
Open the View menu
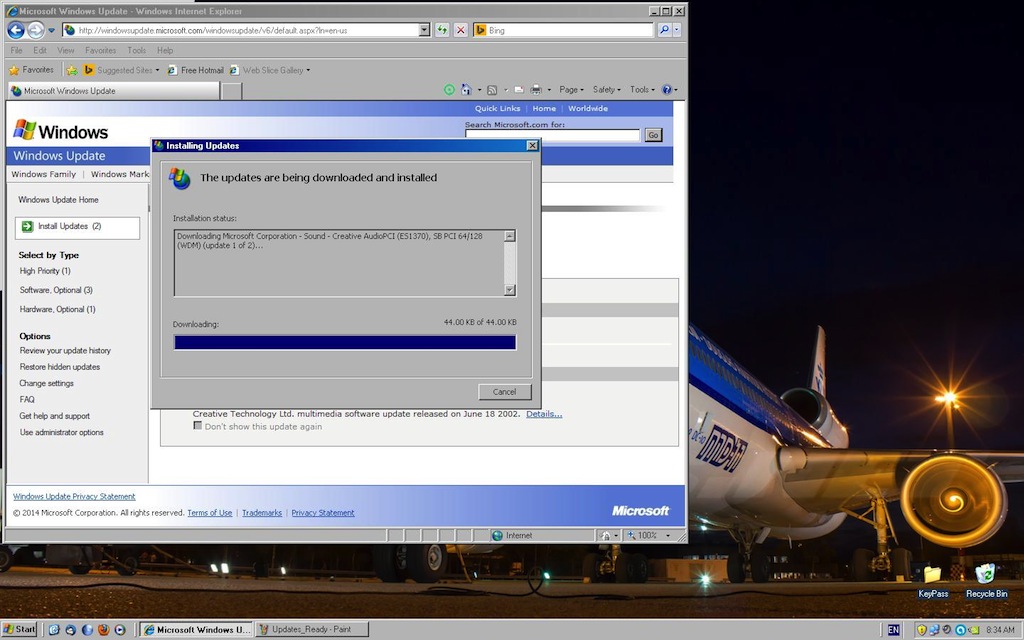(x=65, y=50)
